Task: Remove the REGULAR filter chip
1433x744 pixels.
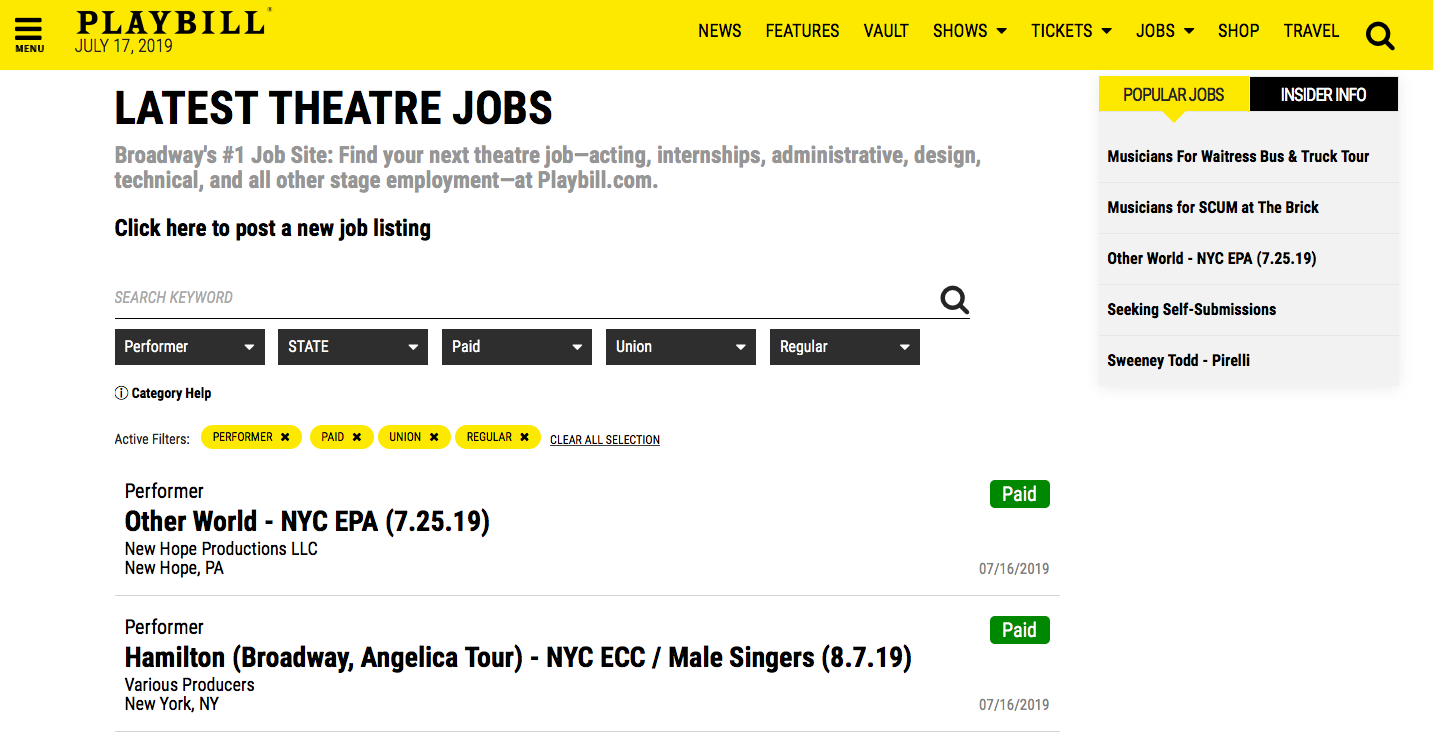Action: [524, 437]
